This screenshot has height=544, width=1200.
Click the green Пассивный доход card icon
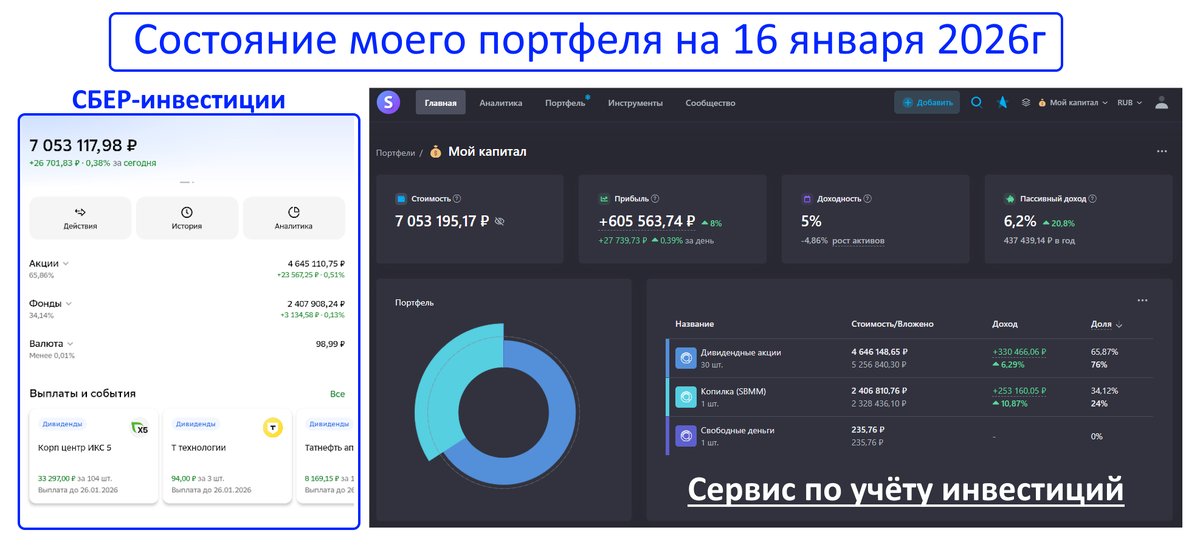pyautogui.click(x=1010, y=199)
